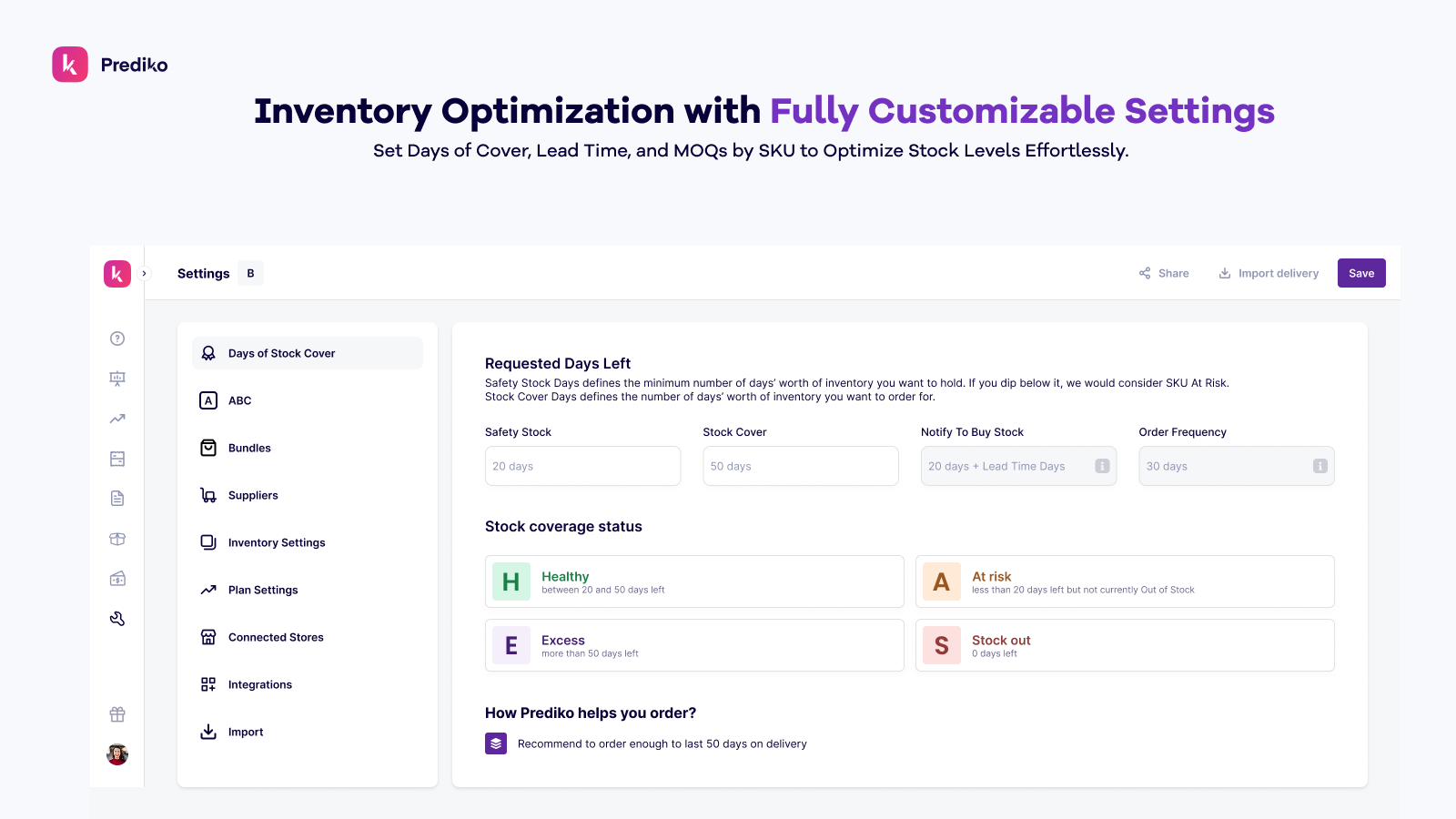Screen dimensions: 1456x819
Task: Click the purple E Excess swatch
Action: click(511, 645)
